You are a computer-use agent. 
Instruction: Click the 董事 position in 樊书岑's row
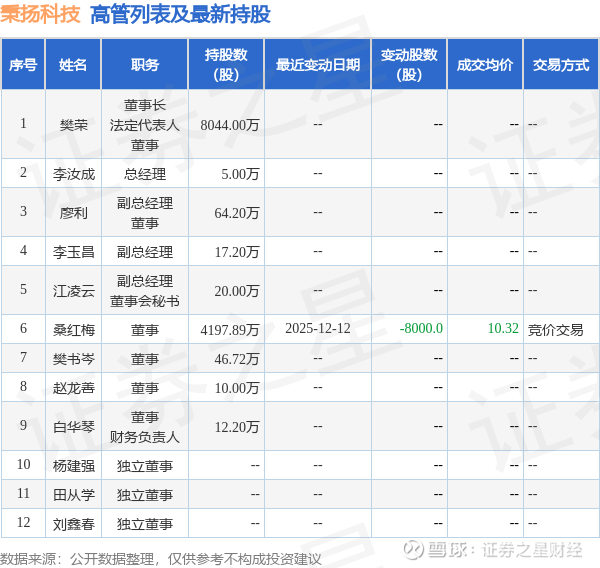click(x=145, y=359)
